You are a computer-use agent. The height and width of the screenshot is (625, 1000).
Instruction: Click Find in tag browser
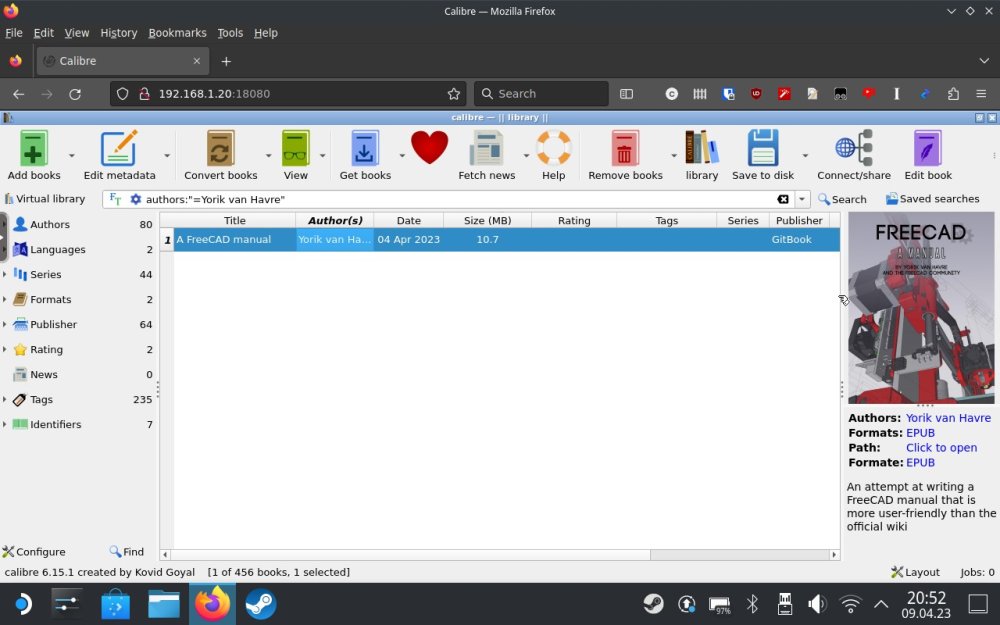(x=126, y=552)
